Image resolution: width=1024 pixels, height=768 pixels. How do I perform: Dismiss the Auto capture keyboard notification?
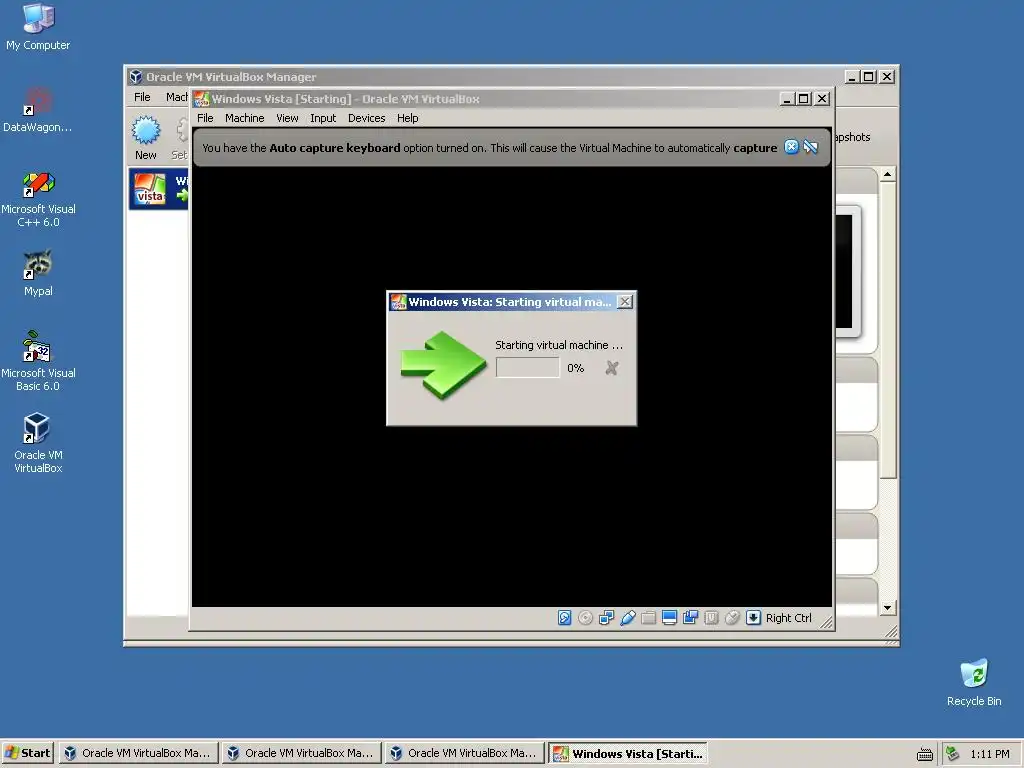point(791,147)
